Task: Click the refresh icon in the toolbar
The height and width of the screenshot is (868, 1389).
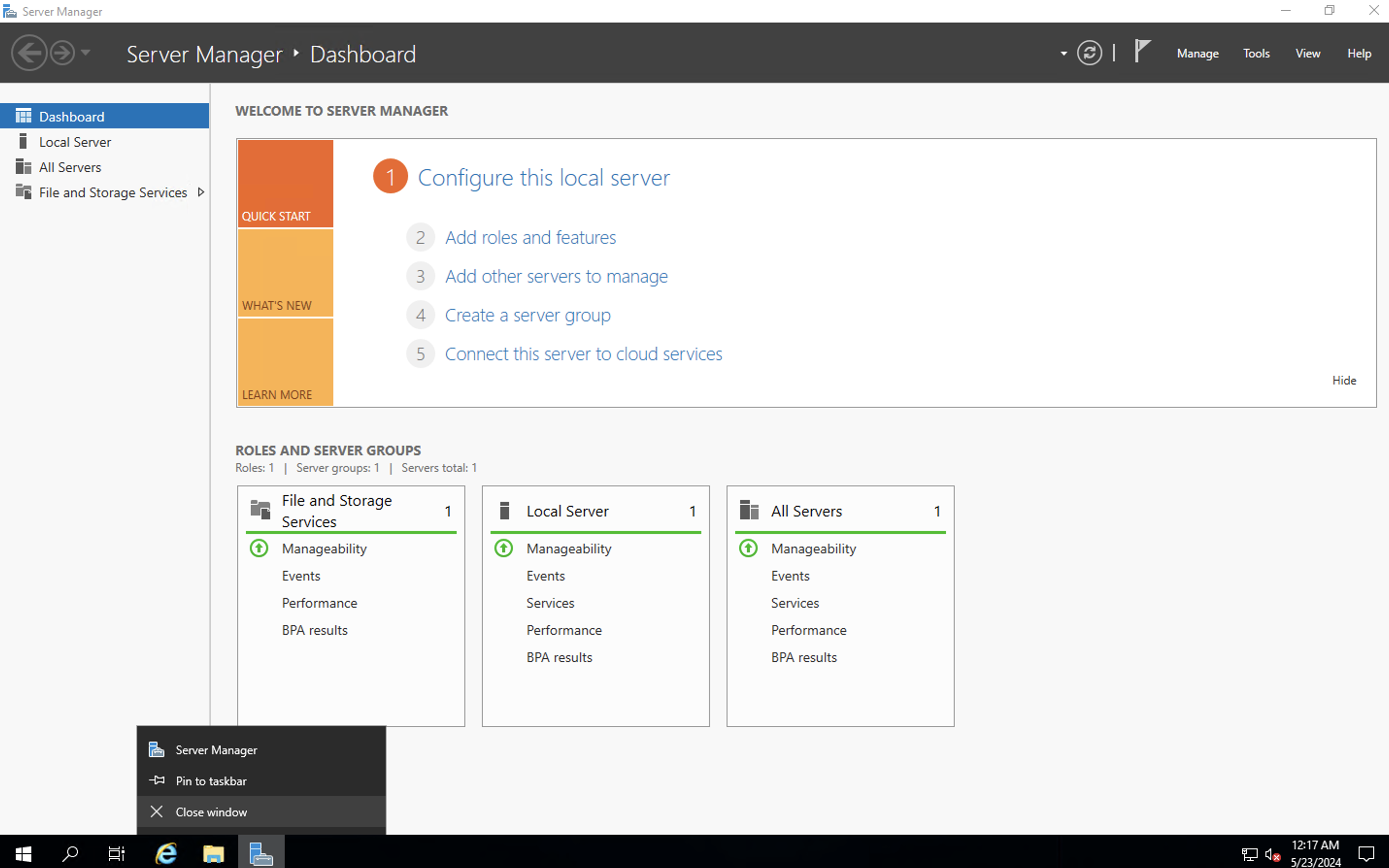Action: pyautogui.click(x=1089, y=53)
